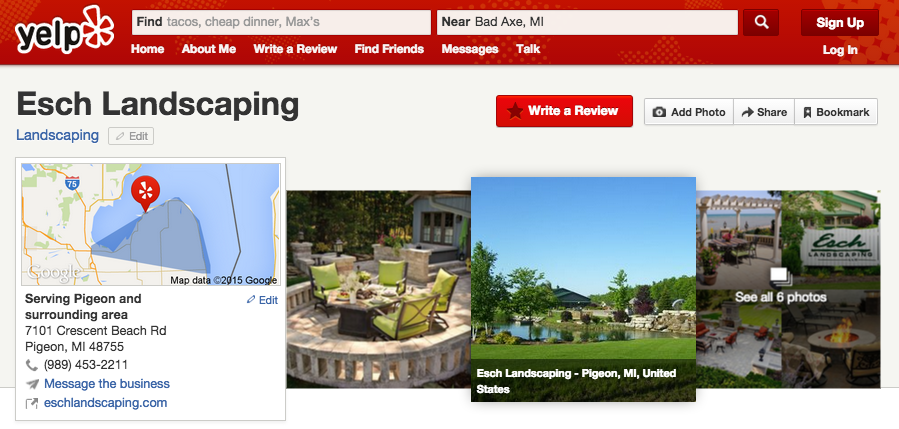The width and height of the screenshot is (899, 429).
Task: Click the camera Add Photo button
Action: point(689,112)
